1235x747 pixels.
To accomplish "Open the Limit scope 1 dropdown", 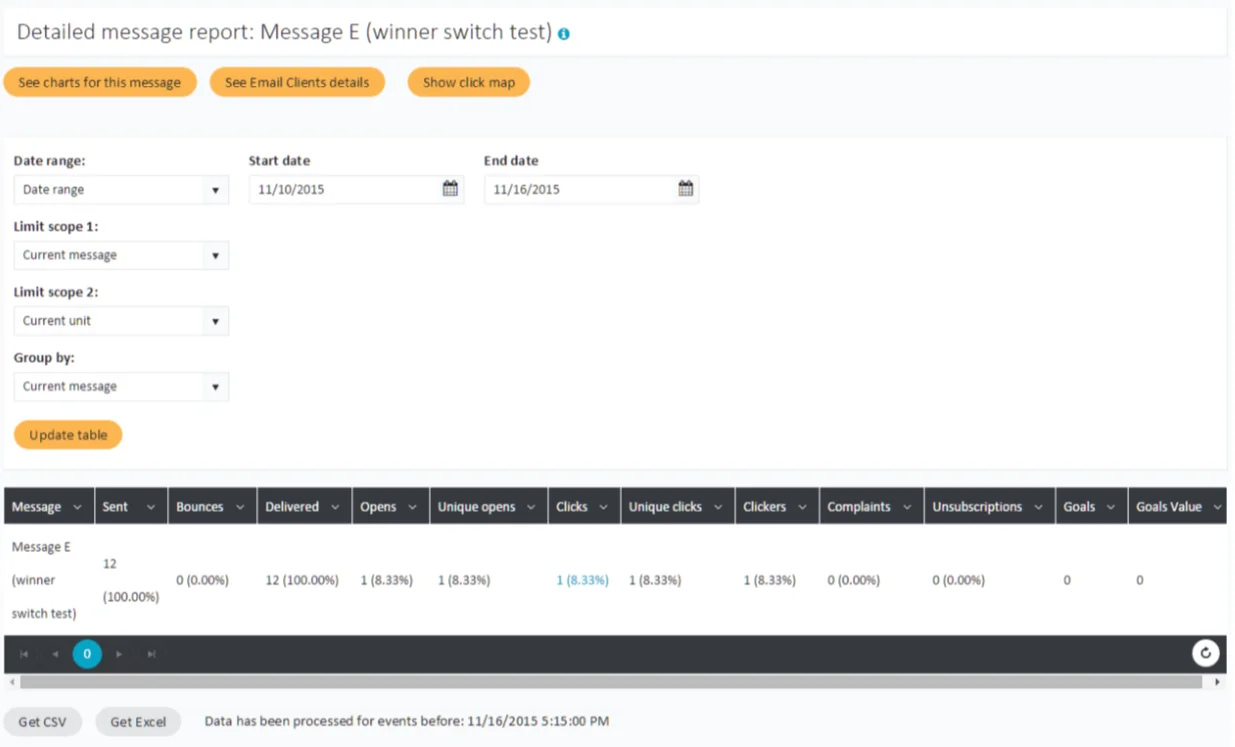I will pyautogui.click(x=121, y=255).
